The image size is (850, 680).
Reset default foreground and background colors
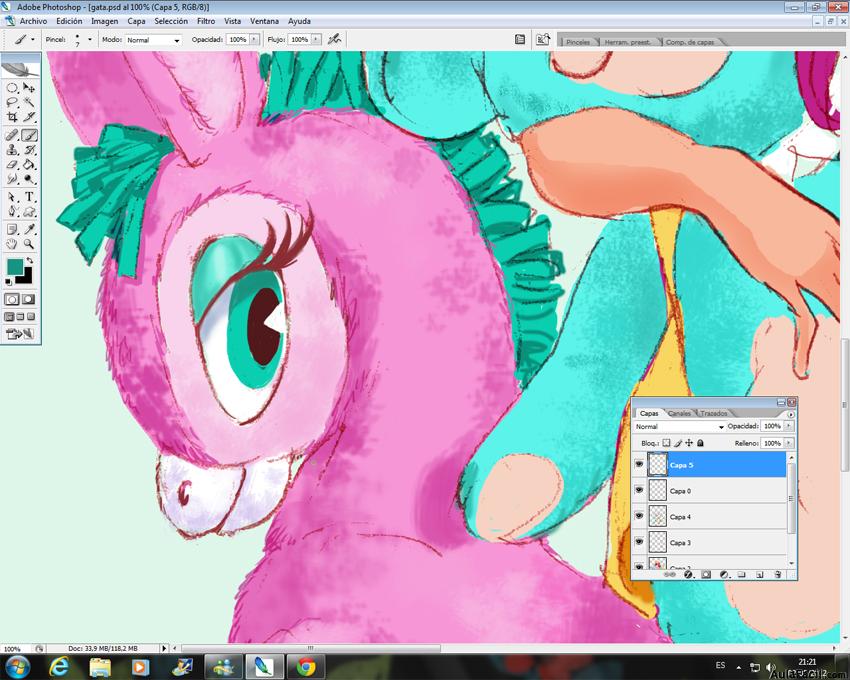(8, 282)
